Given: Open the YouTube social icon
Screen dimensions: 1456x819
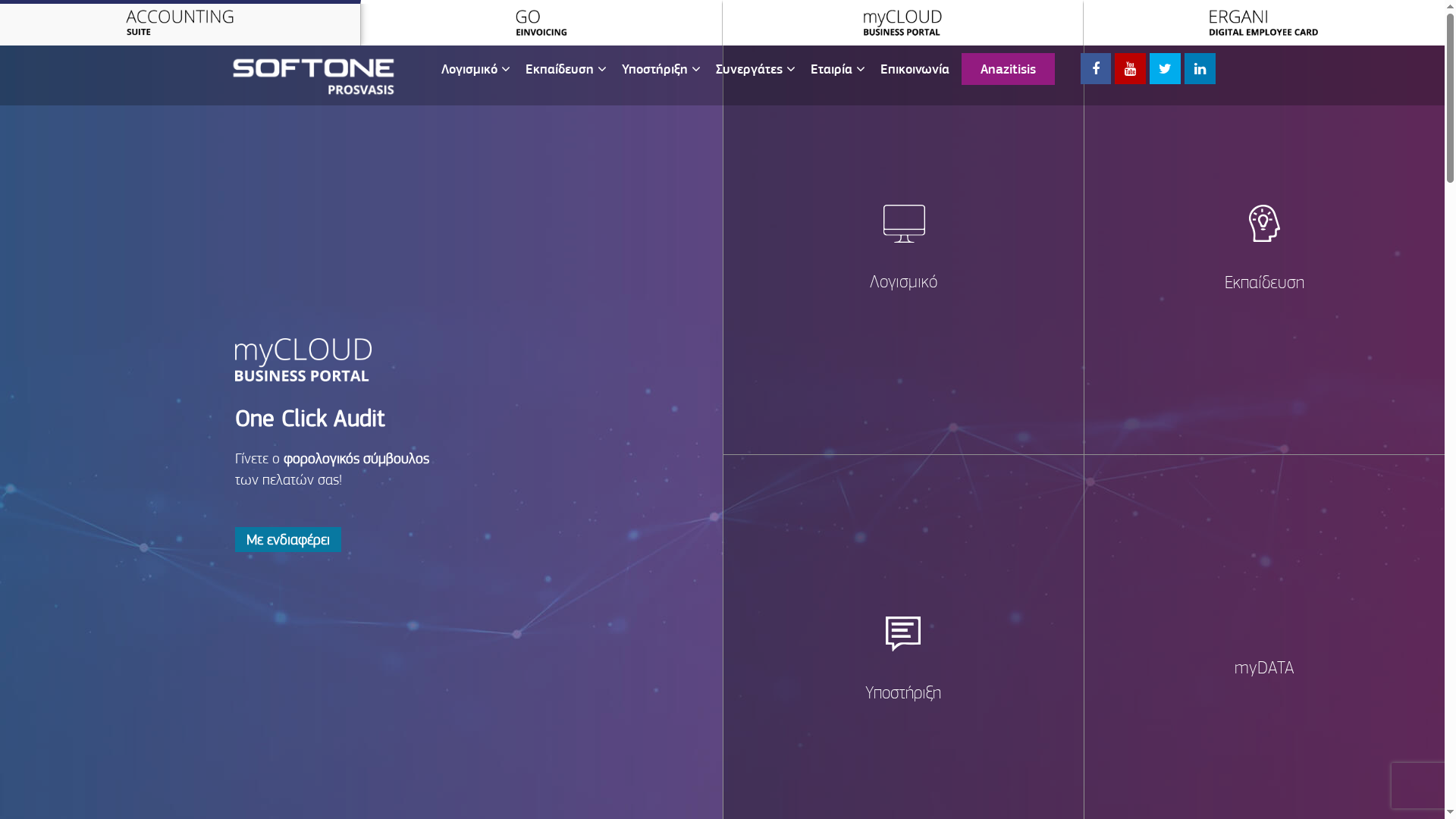Looking at the screenshot, I should [1130, 68].
